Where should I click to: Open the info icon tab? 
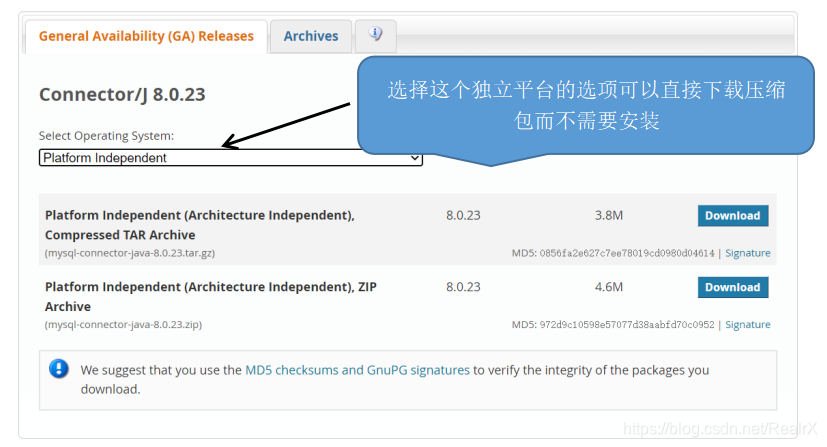coord(376,35)
